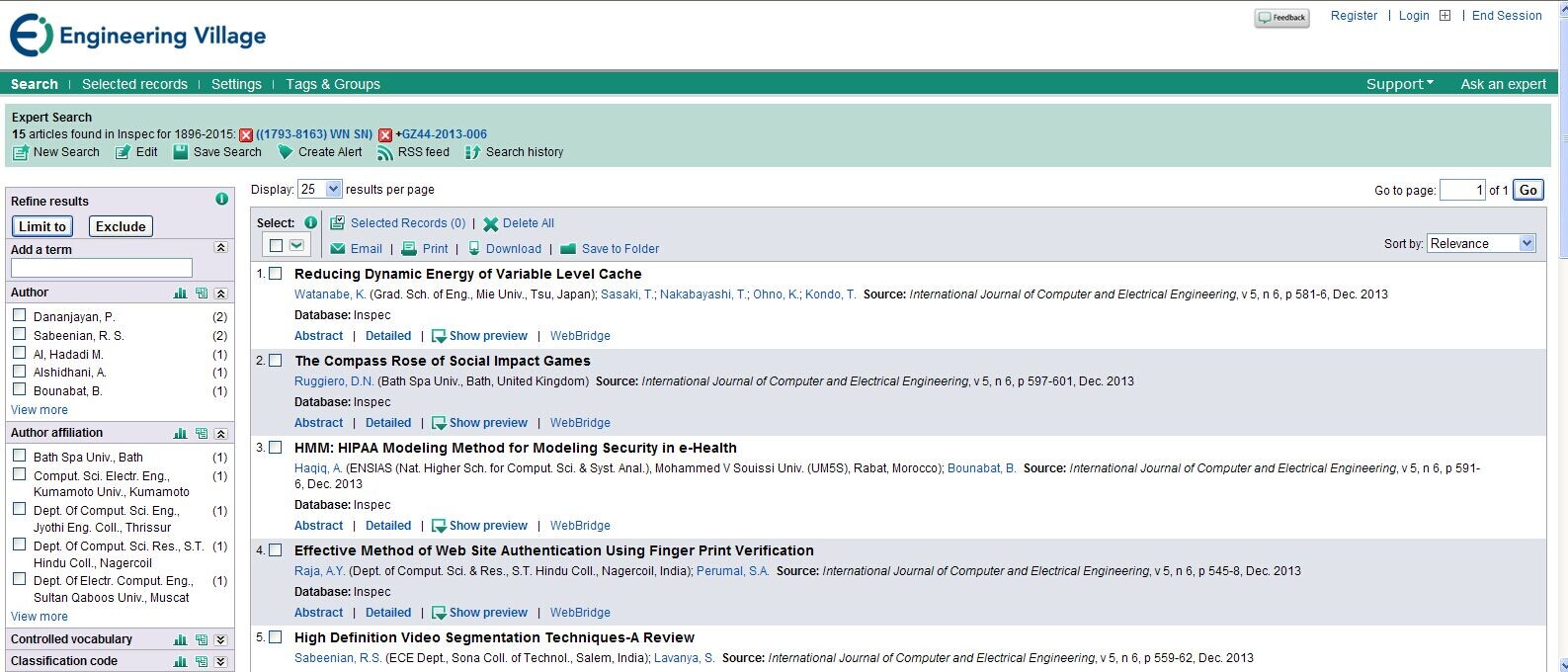Open the Author bar chart icon
Viewport: 1568px width, 672px height.
click(x=181, y=294)
